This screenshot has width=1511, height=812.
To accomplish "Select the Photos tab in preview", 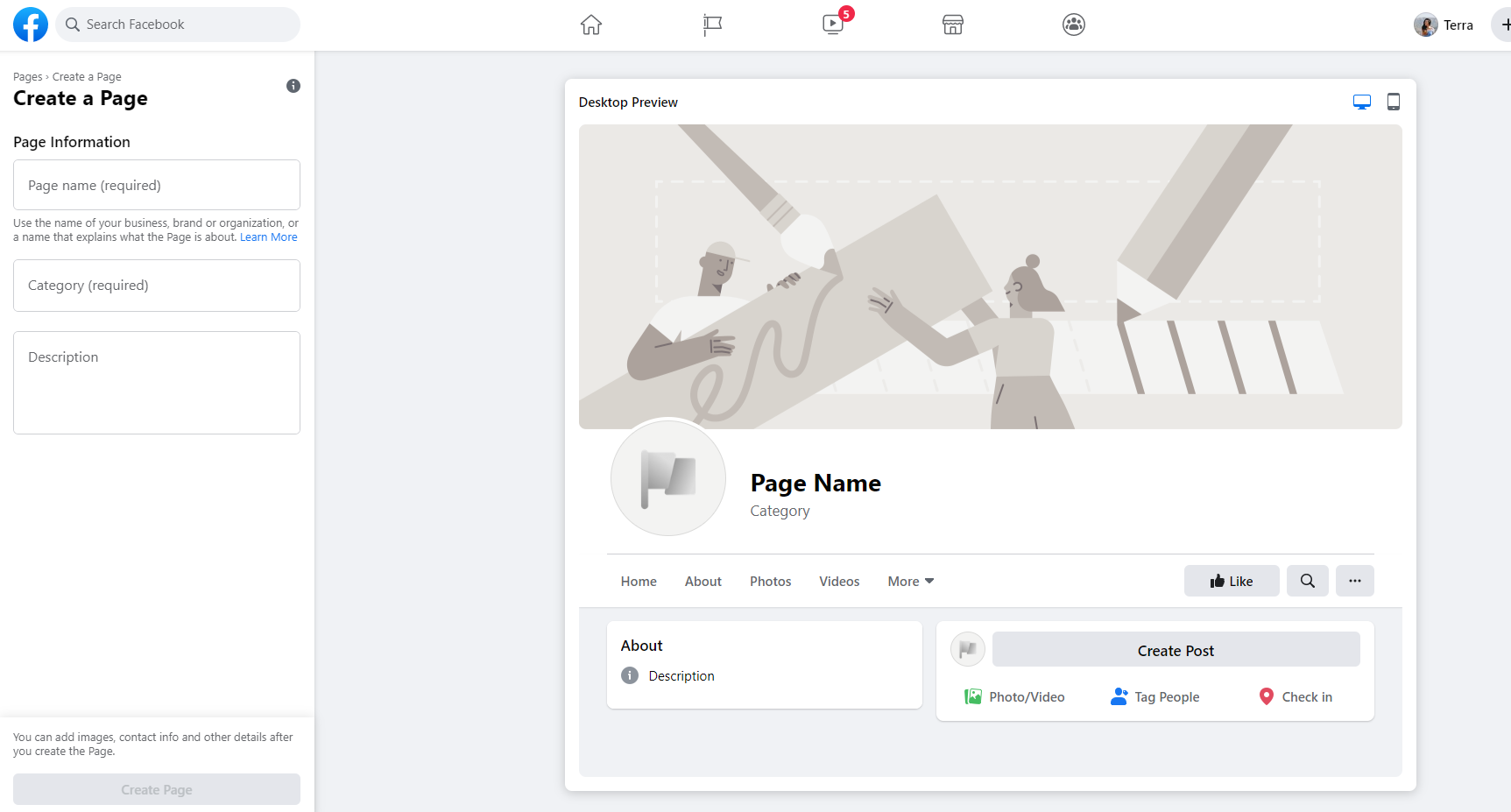I will 770,582.
